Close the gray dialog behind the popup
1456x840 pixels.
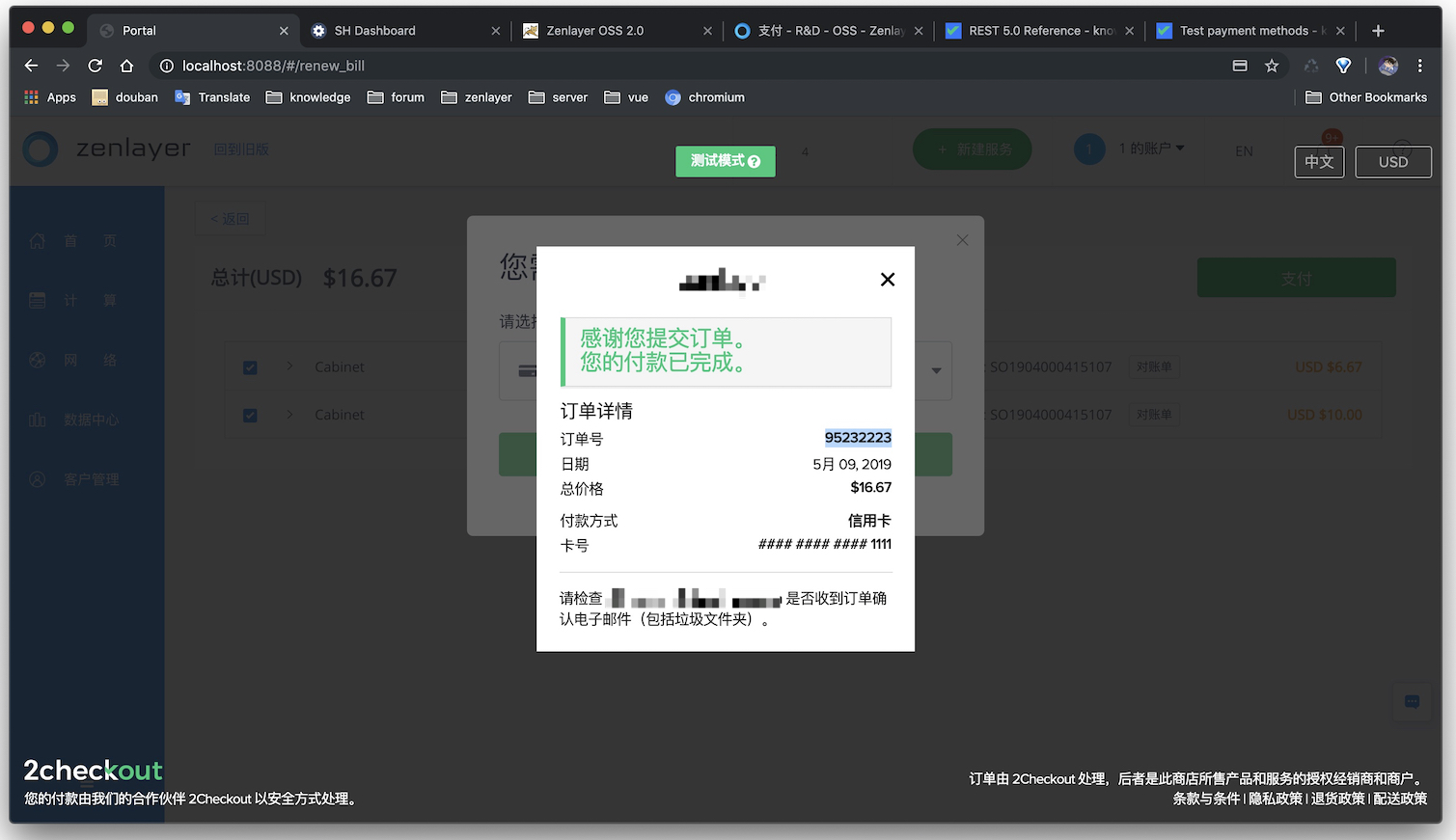[x=962, y=240]
